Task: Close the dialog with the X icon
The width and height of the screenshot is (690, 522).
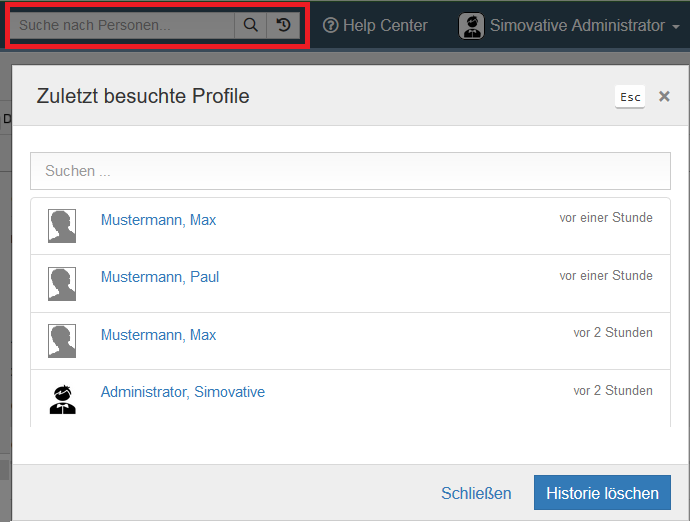Action: click(x=664, y=96)
